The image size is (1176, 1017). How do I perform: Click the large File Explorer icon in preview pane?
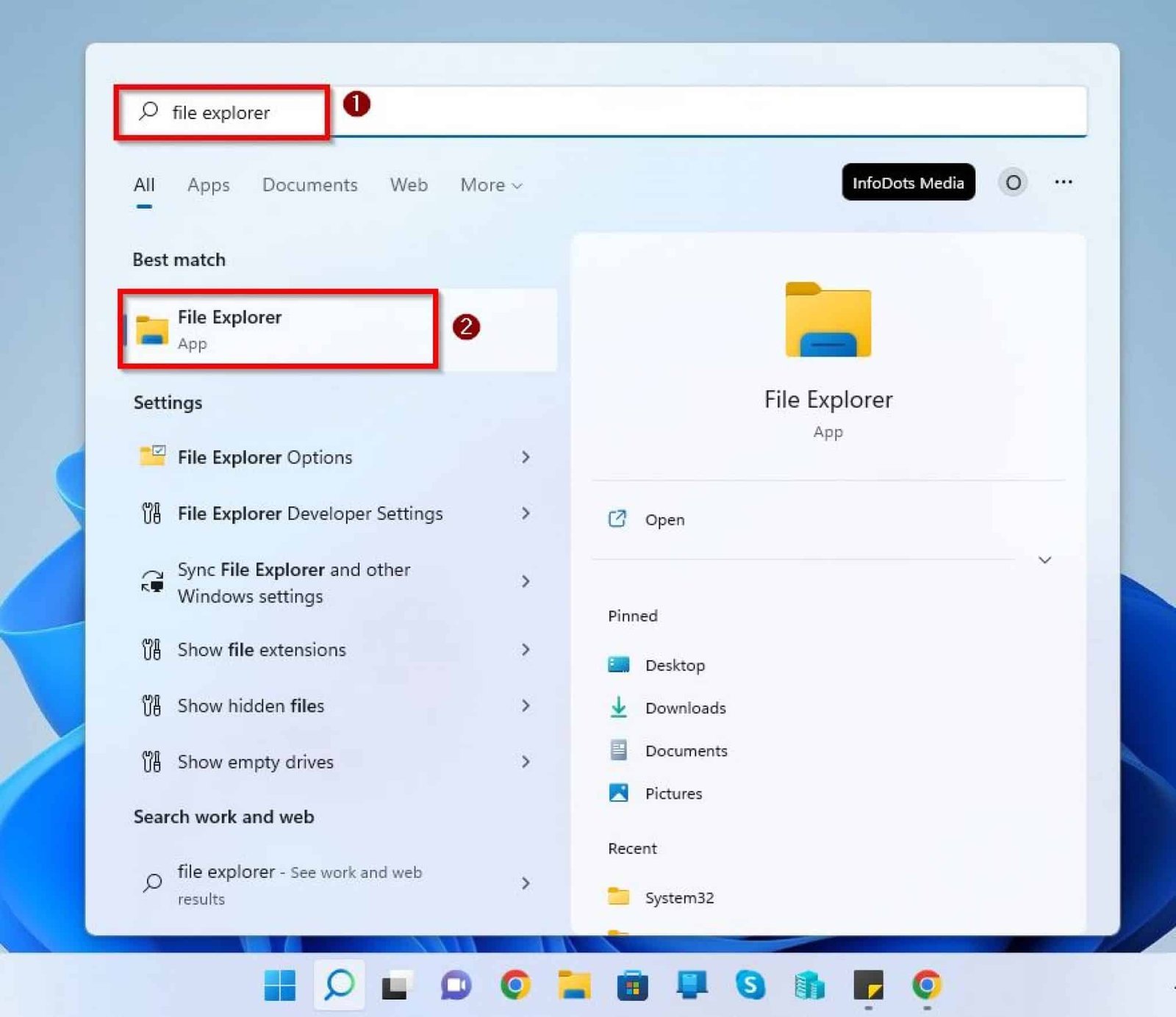pos(828,320)
